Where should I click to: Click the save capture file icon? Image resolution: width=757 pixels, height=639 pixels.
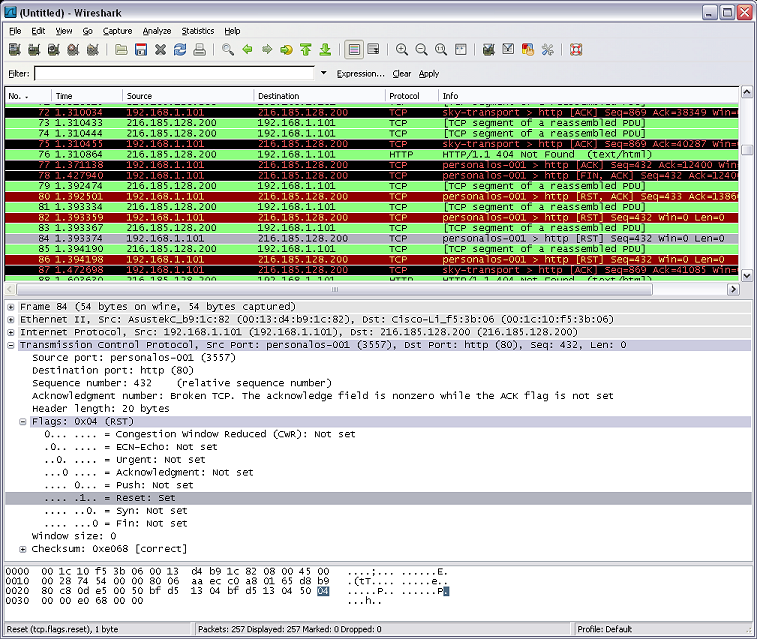tap(141, 49)
